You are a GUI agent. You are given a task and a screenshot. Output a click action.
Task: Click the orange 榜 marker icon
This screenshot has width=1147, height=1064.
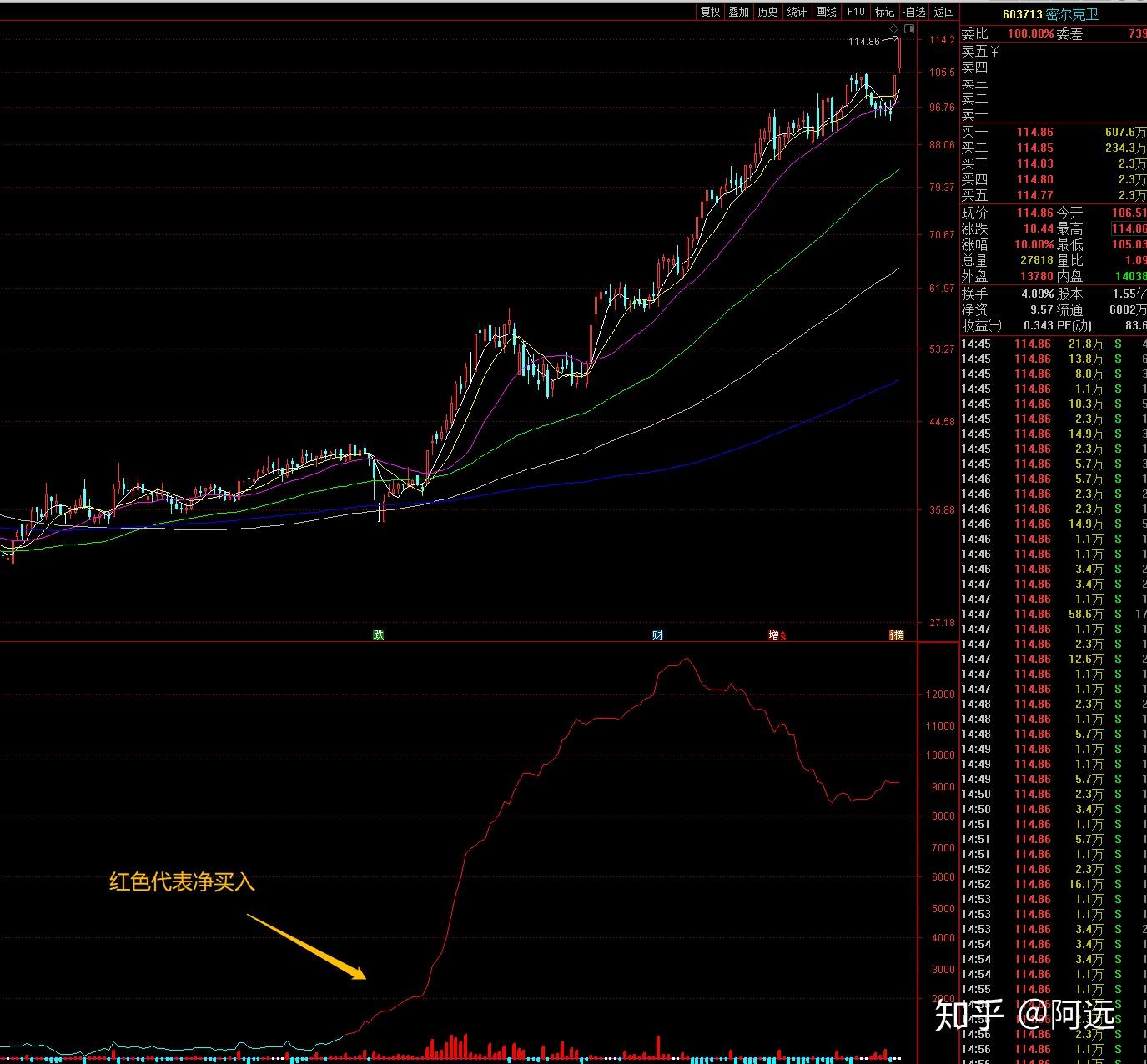897,635
